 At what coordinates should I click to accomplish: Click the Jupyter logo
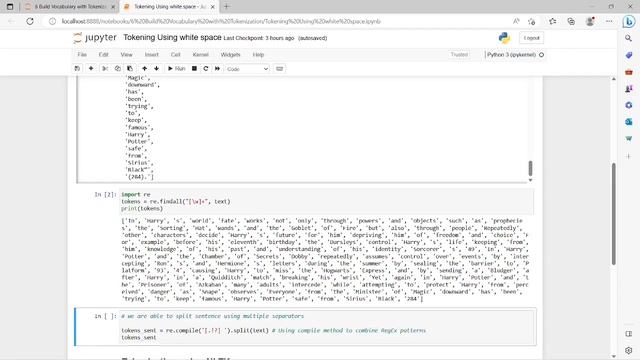(95, 38)
